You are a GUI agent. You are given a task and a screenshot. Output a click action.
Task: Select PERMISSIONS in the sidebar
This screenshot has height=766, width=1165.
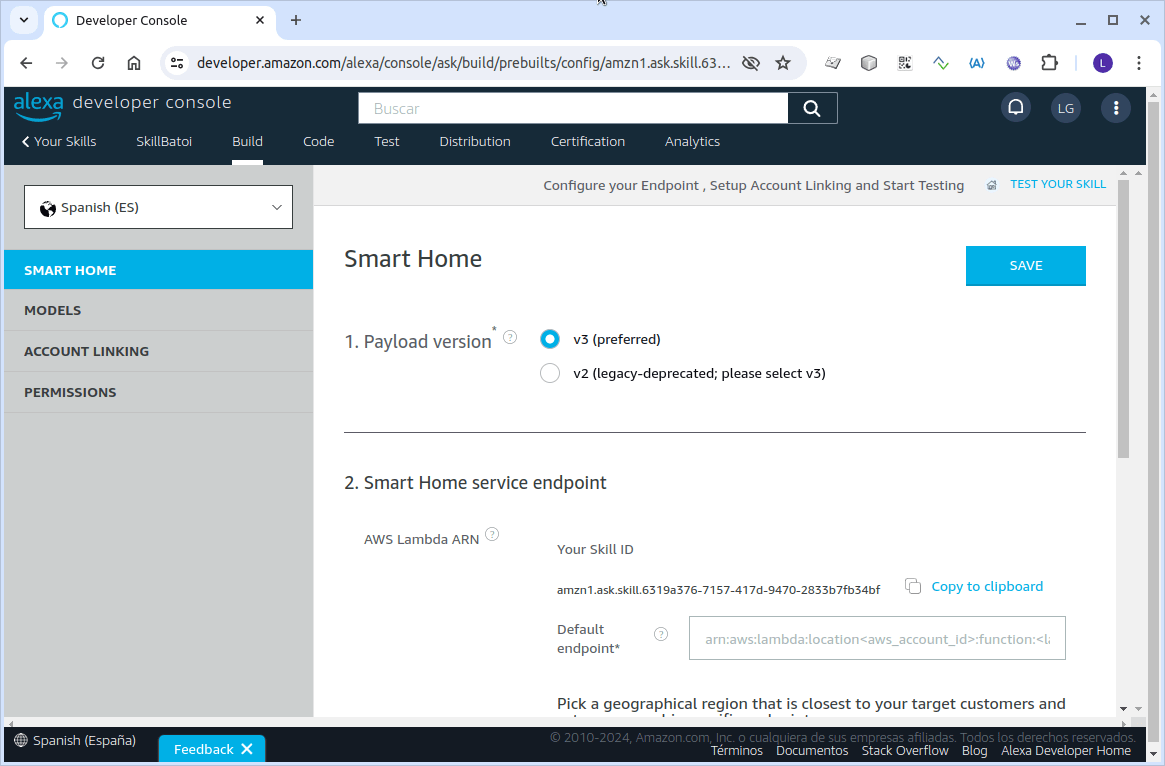tap(158, 392)
